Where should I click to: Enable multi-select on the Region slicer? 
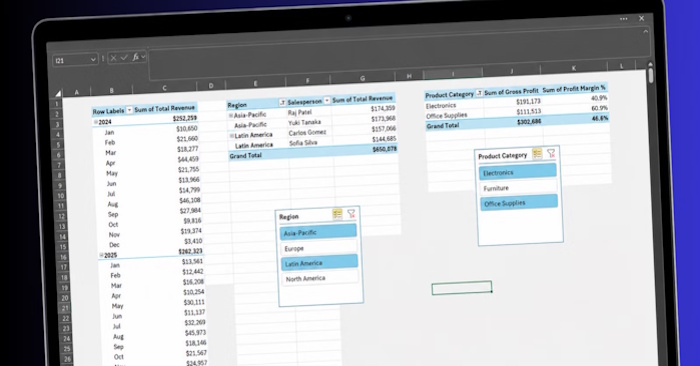pyautogui.click(x=337, y=214)
